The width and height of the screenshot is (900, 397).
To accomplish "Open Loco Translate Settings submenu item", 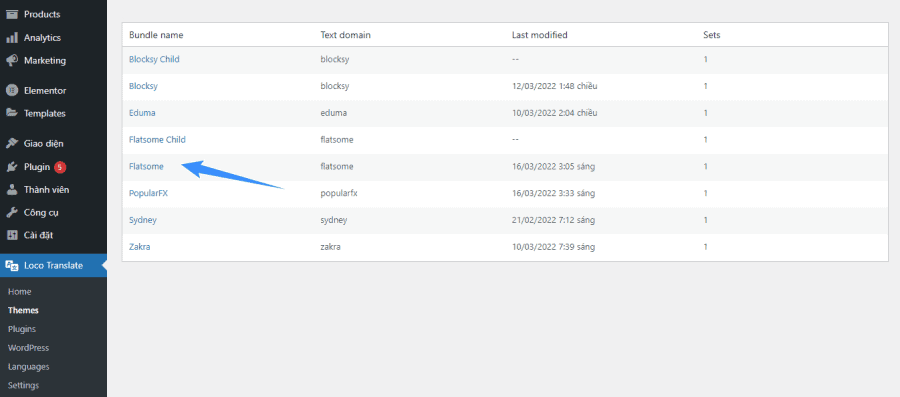I will click(x=24, y=385).
